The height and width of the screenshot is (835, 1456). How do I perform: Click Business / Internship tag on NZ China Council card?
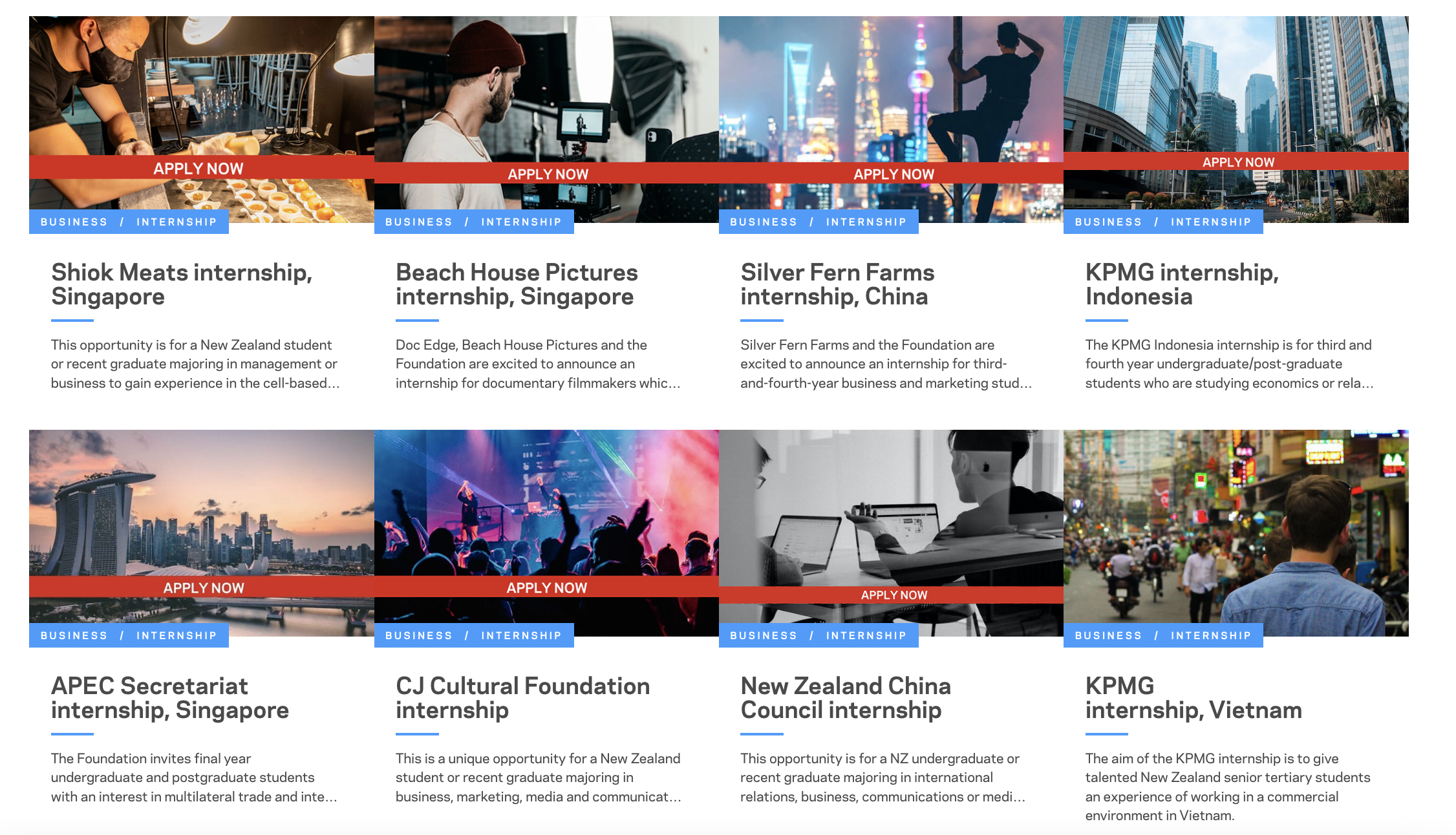coord(819,635)
